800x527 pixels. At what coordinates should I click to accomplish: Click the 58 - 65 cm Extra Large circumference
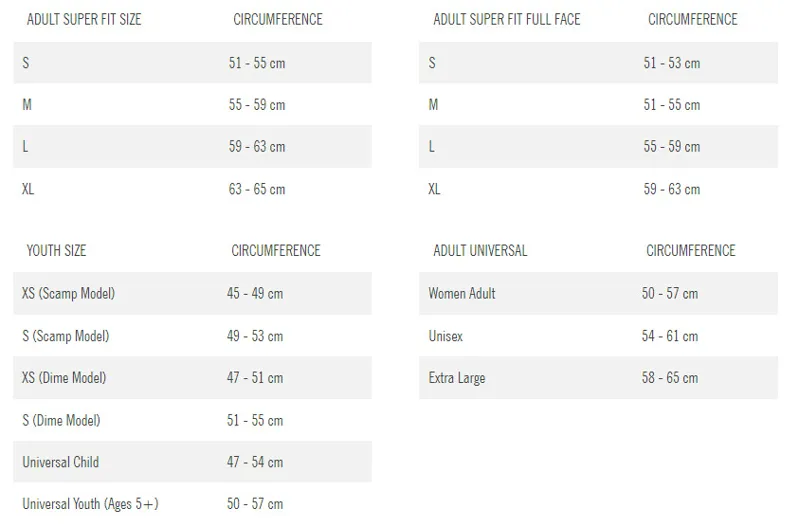[x=670, y=378]
